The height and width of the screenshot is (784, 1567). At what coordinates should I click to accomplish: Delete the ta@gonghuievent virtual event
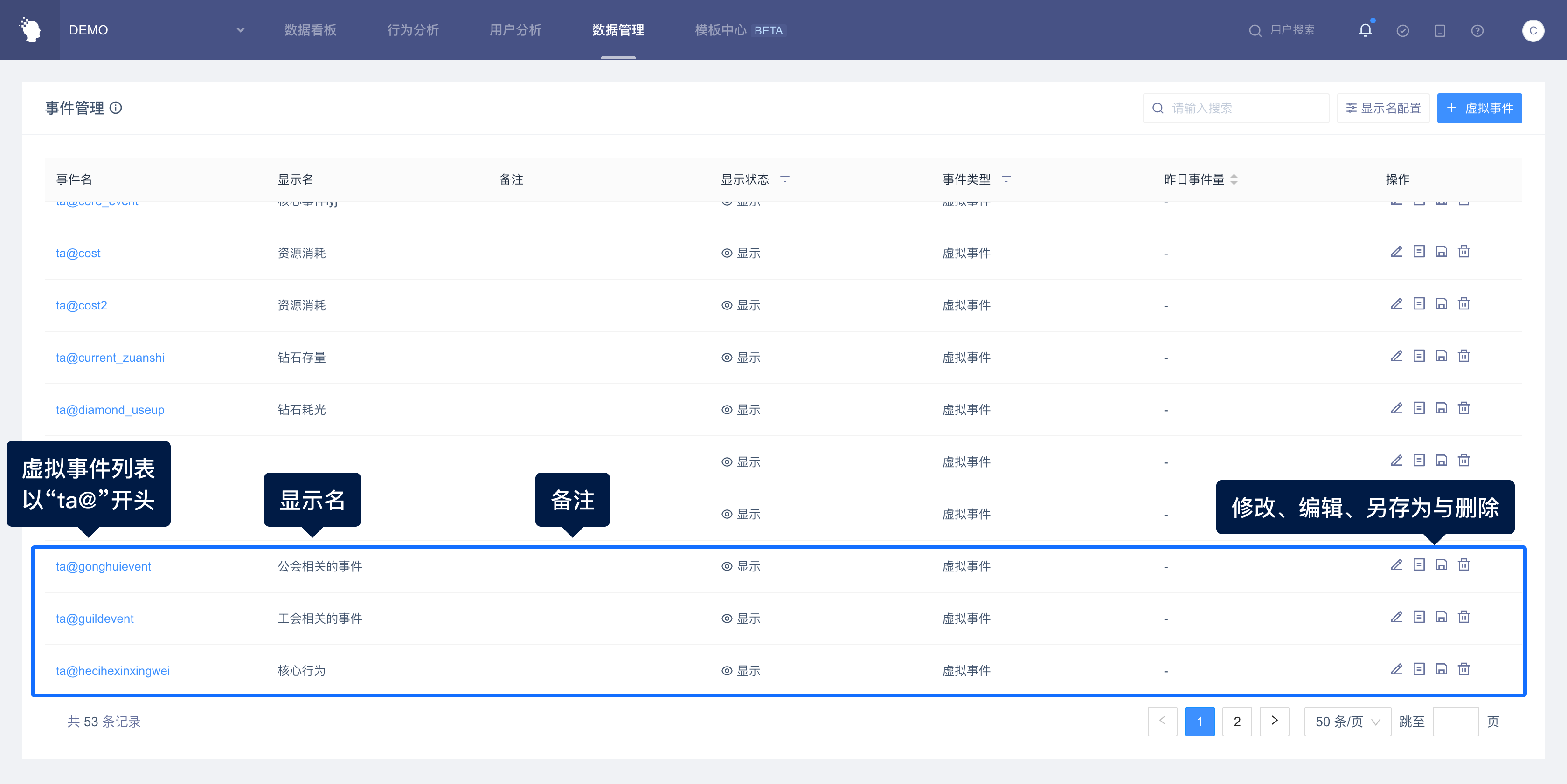1463,565
